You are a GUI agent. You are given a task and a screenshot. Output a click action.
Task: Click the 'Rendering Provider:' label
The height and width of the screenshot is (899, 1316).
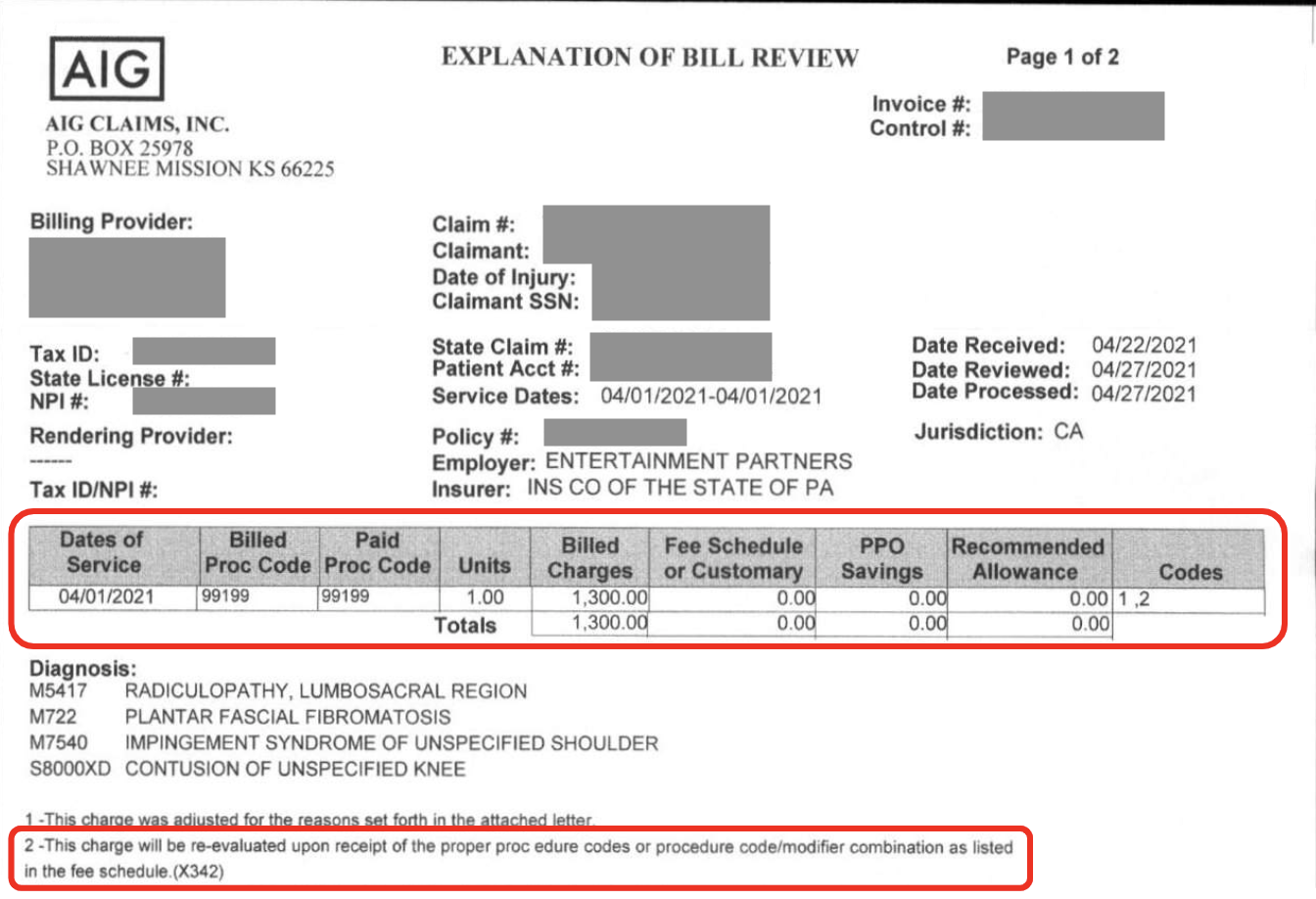[x=131, y=436]
